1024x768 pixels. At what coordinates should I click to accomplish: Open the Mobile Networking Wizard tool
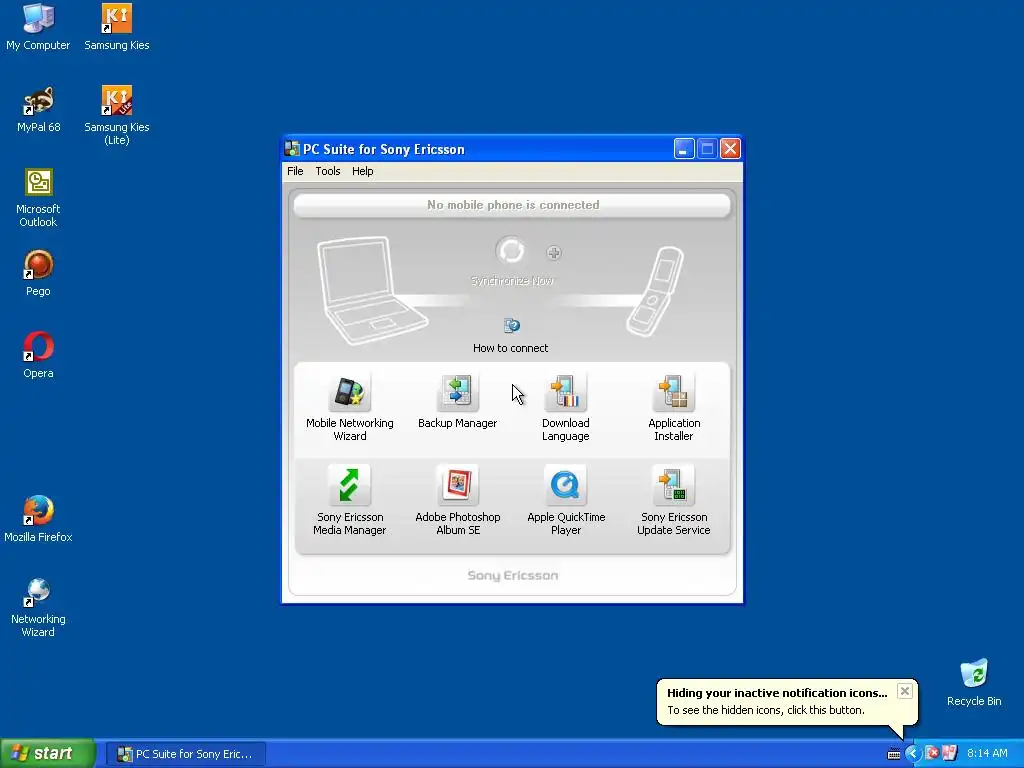coord(349,408)
